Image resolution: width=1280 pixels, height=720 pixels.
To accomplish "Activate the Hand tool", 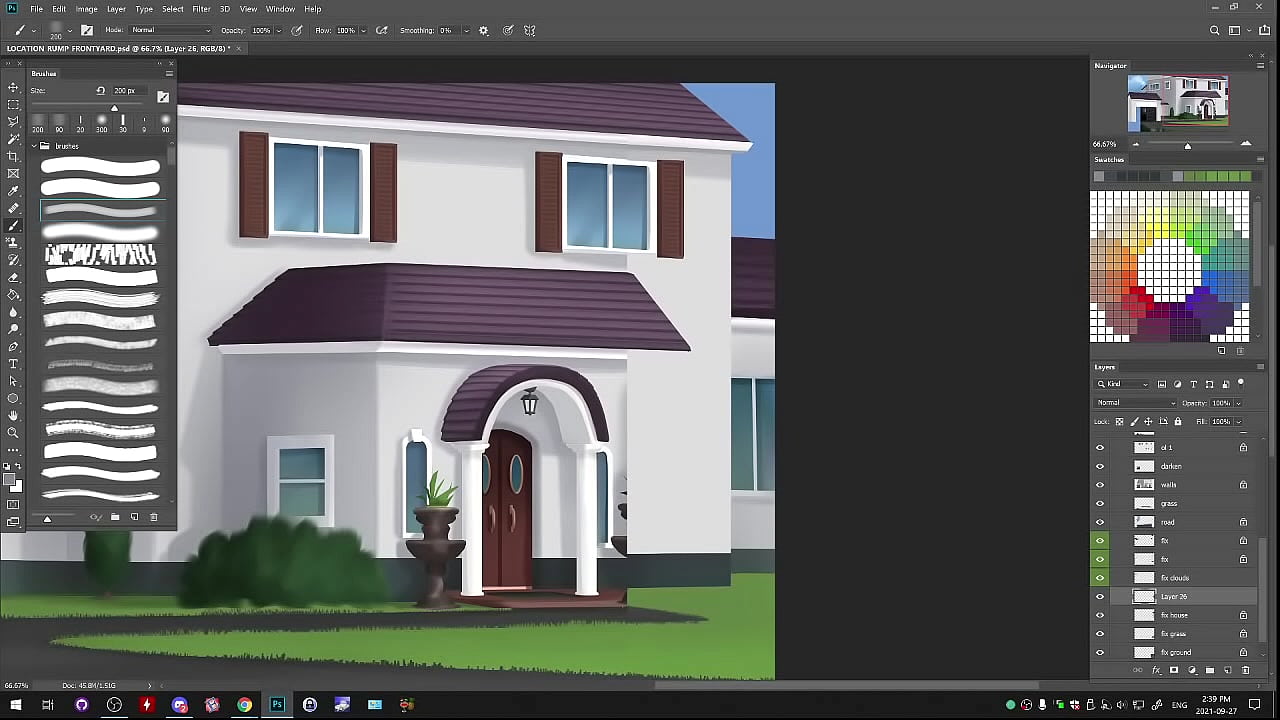I will click(x=13, y=415).
